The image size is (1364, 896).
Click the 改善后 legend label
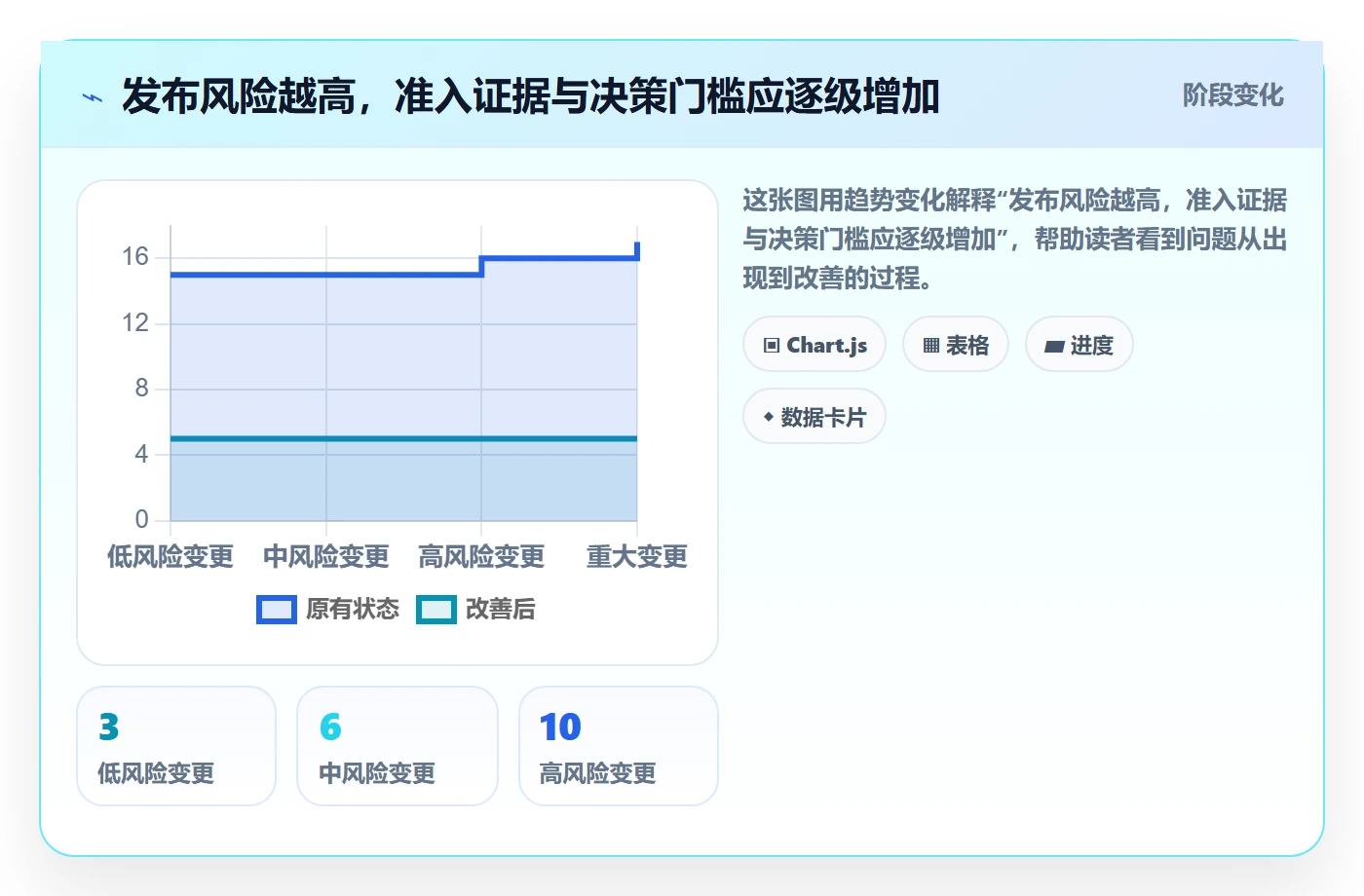[501, 610]
